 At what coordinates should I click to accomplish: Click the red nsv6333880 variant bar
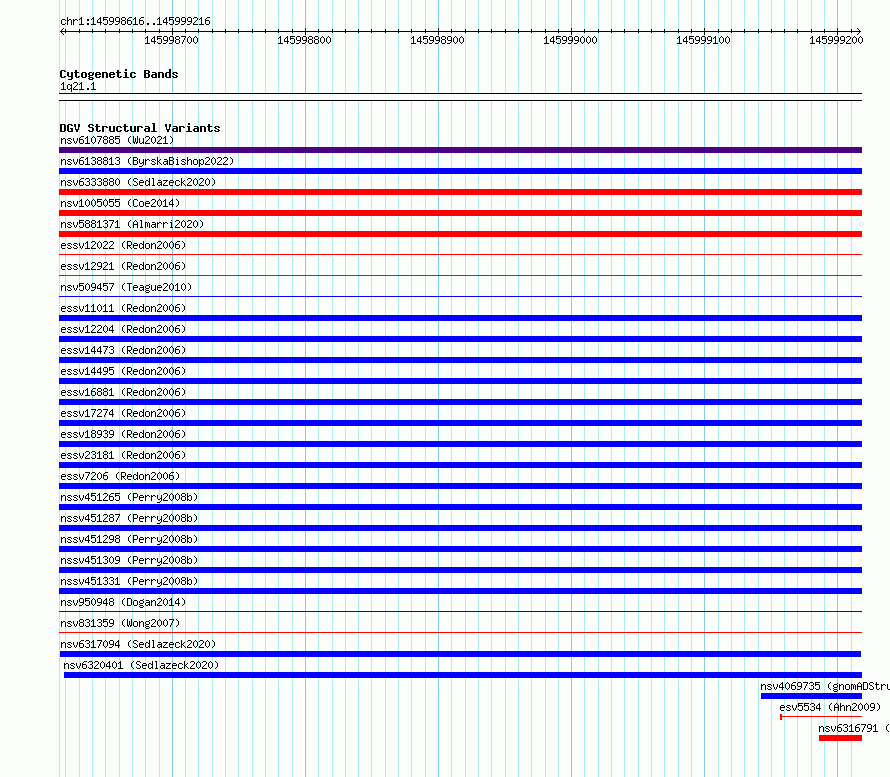tap(460, 192)
